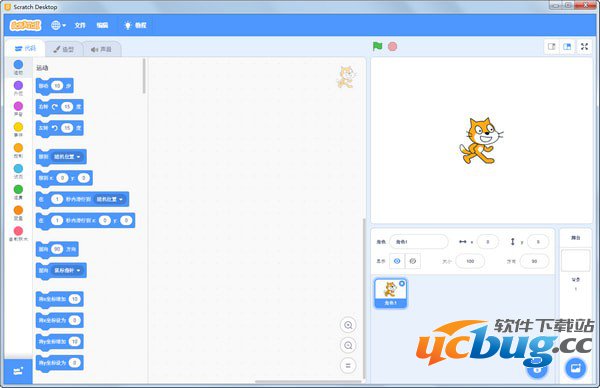Click the set x to 0 block
Viewport: 600px width, 388px height.
coord(59,321)
